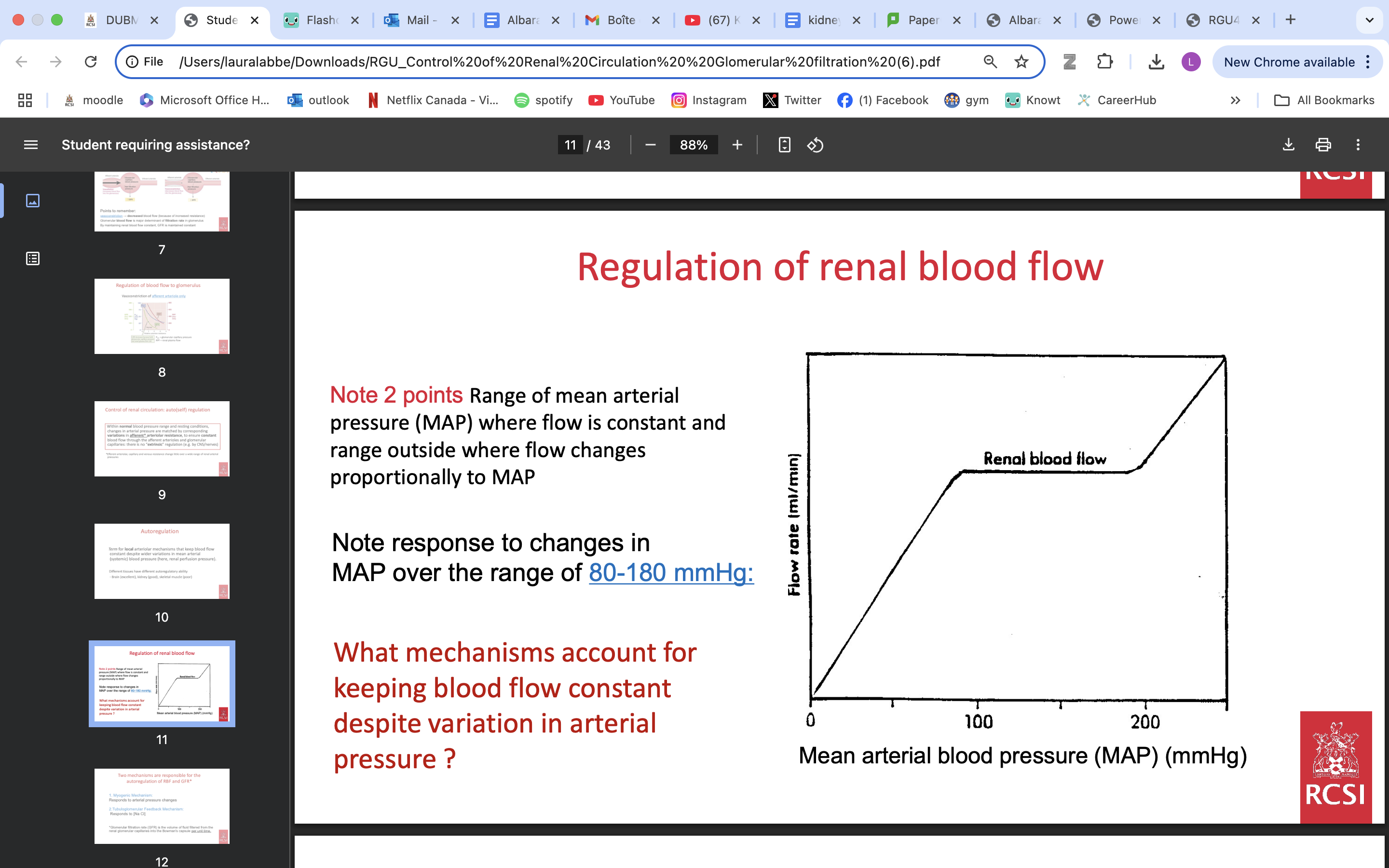Open the Twitter bookmark

pyautogui.click(x=792, y=100)
